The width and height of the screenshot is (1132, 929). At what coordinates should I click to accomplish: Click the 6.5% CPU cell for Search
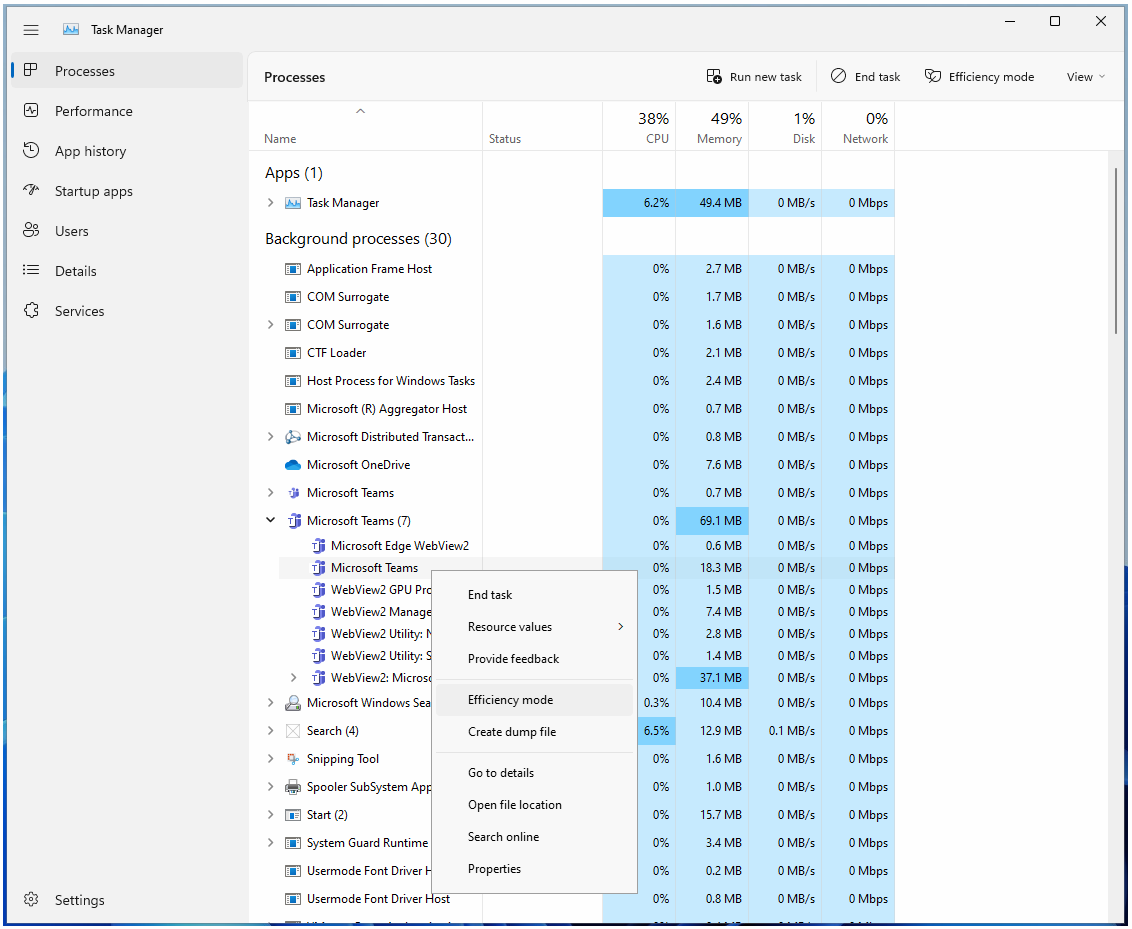coord(656,730)
